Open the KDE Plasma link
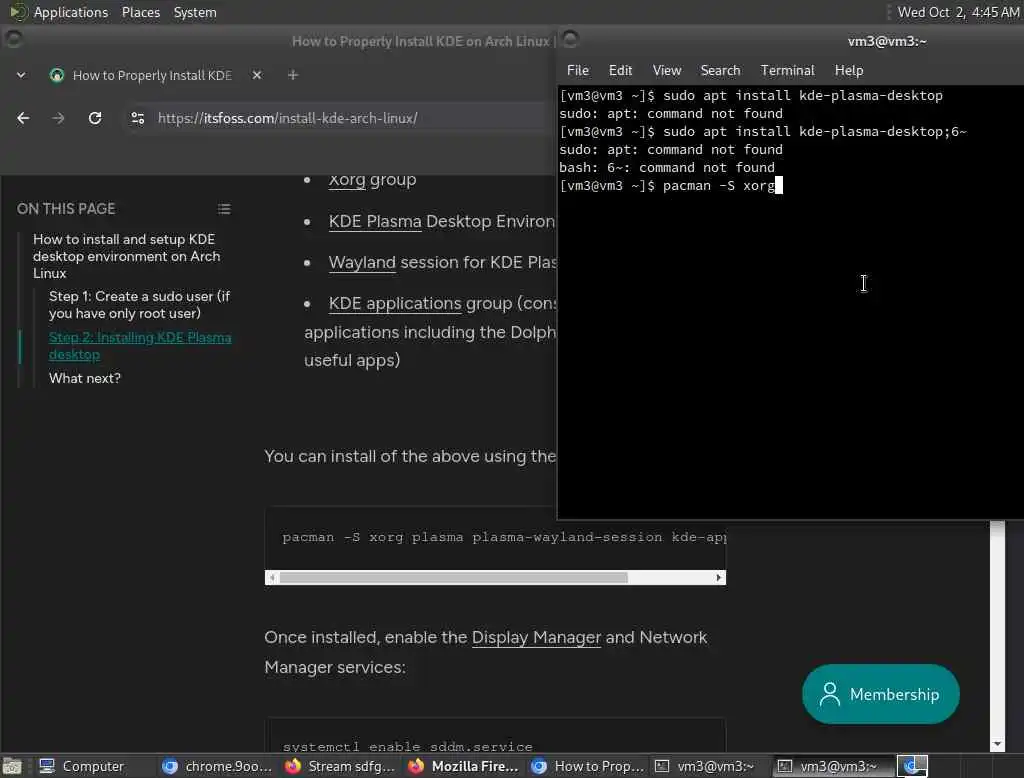 click(375, 221)
